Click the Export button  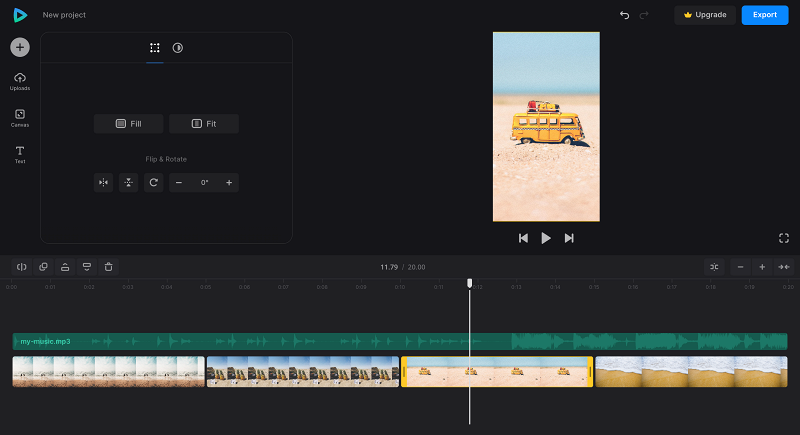click(765, 15)
